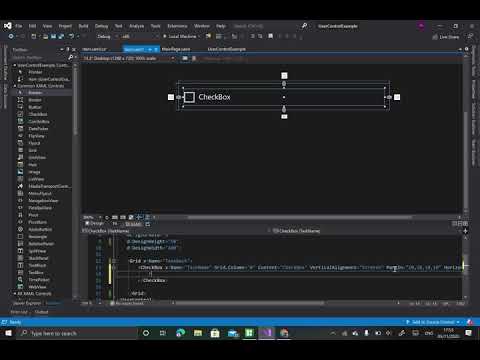Open Chrome from the taskbar

284,333
